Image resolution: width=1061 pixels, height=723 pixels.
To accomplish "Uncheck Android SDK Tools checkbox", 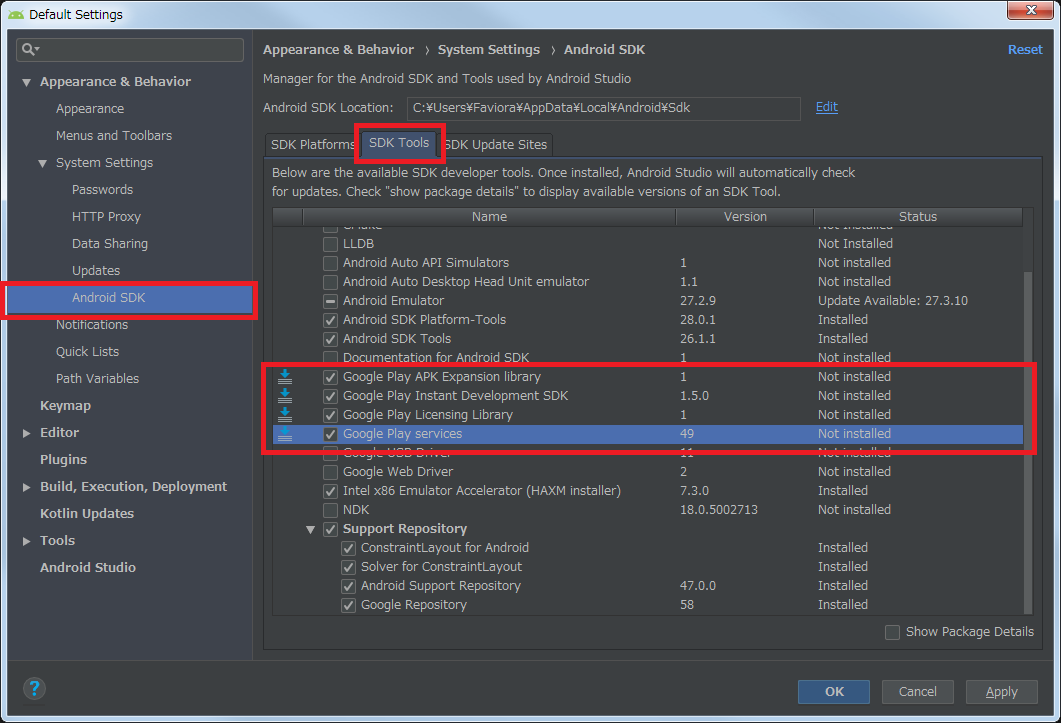I will [330, 338].
